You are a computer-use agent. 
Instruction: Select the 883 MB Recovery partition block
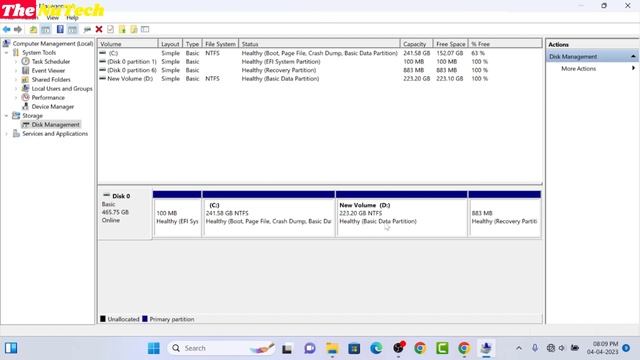click(505, 214)
